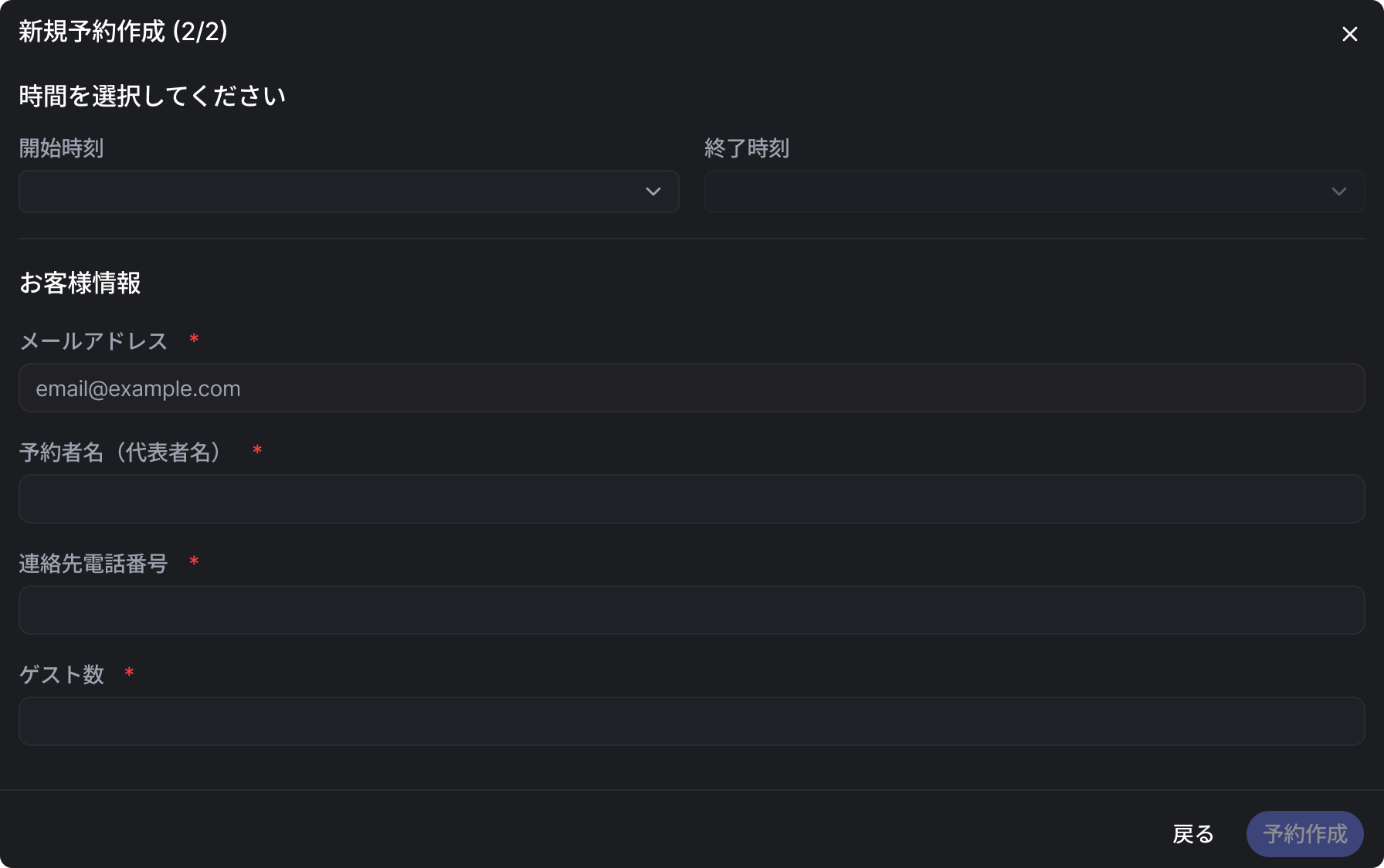Click the 時間を選択してください heading
Screen dimensions: 1384x868
click(x=152, y=97)
